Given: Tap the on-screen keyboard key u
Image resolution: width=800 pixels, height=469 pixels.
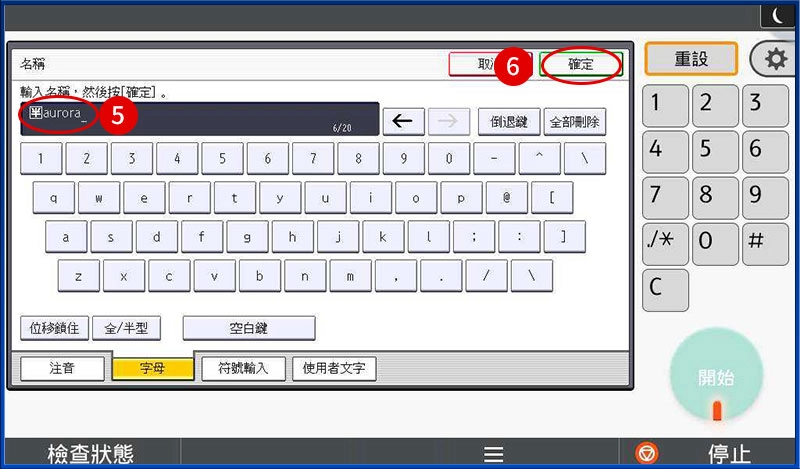Looking at the screenshot, I should [x=326, y=198].
